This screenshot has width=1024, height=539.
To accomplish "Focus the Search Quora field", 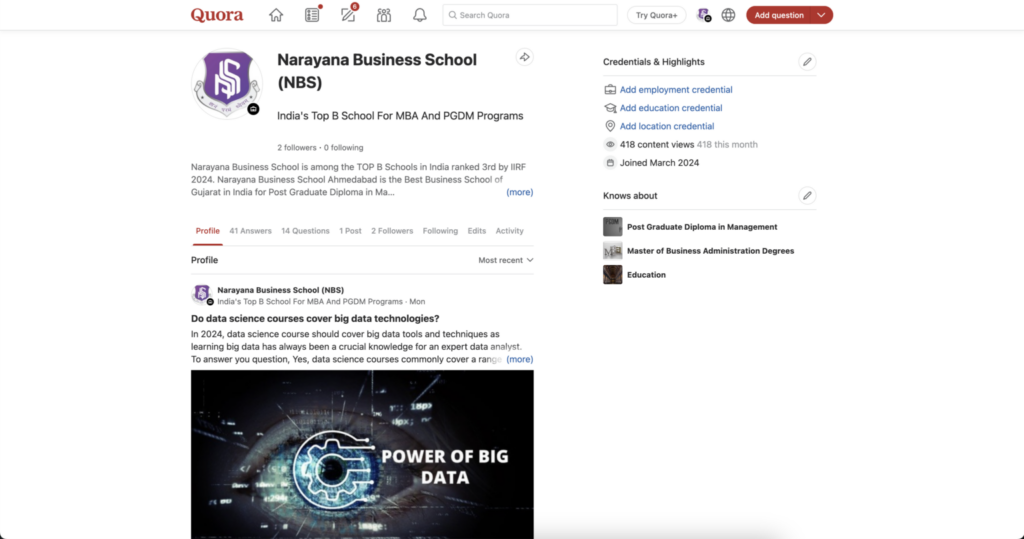I will tap(530, 15).
